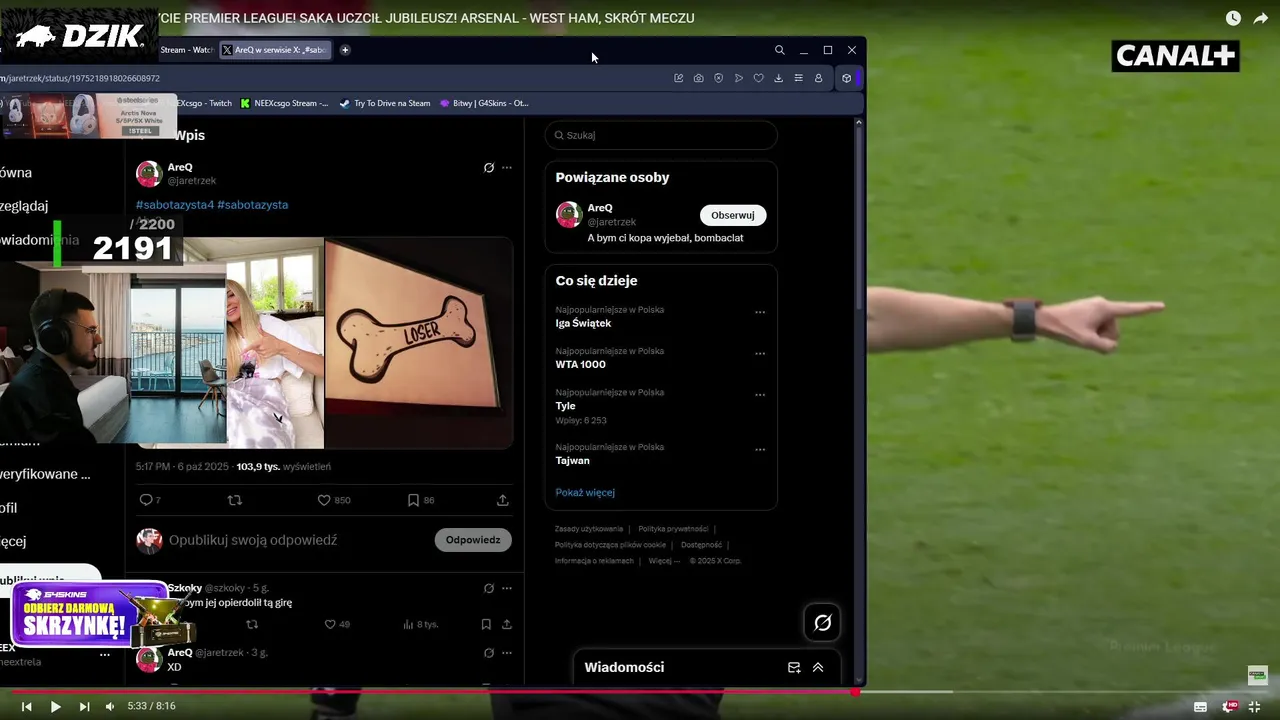Open the NEEXcsgo - Twitch bookmark
This screenshot has height=720, width=1280.
204,103
